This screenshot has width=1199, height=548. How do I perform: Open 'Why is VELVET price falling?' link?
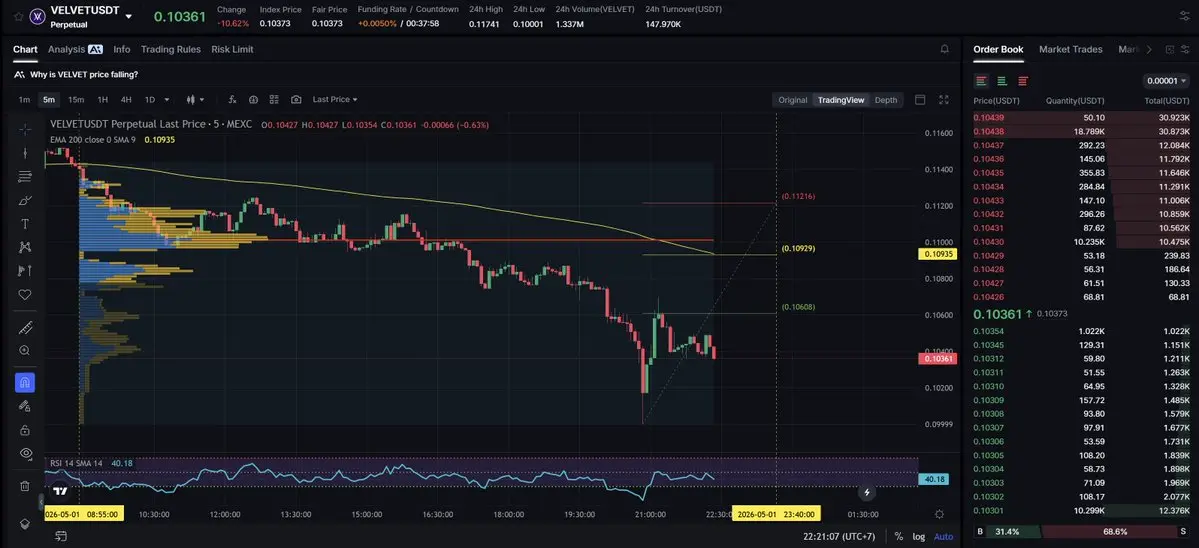(84, 75)
